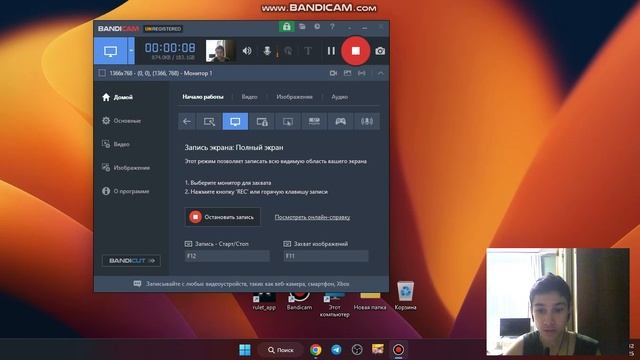Click the Остановить запись button
Screen dimensions: 640x360
pos(222,217)
